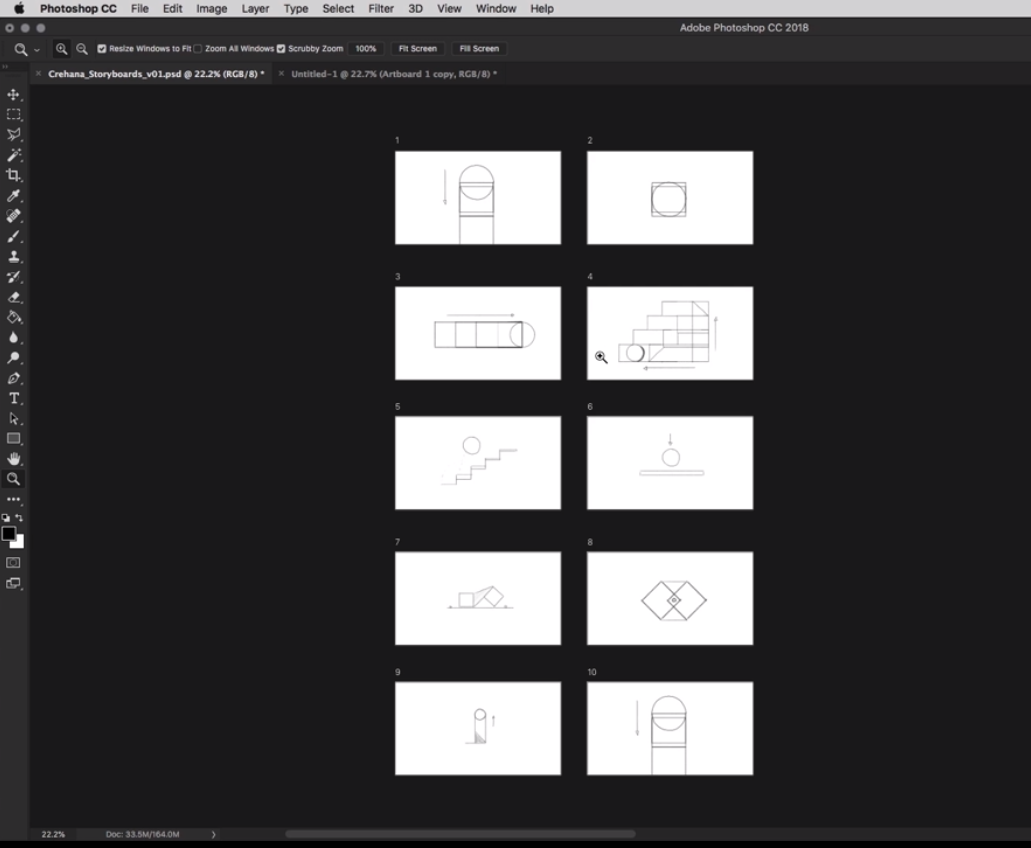Click the Fit Screen button
1031x848 pixels.
(417, 48)
